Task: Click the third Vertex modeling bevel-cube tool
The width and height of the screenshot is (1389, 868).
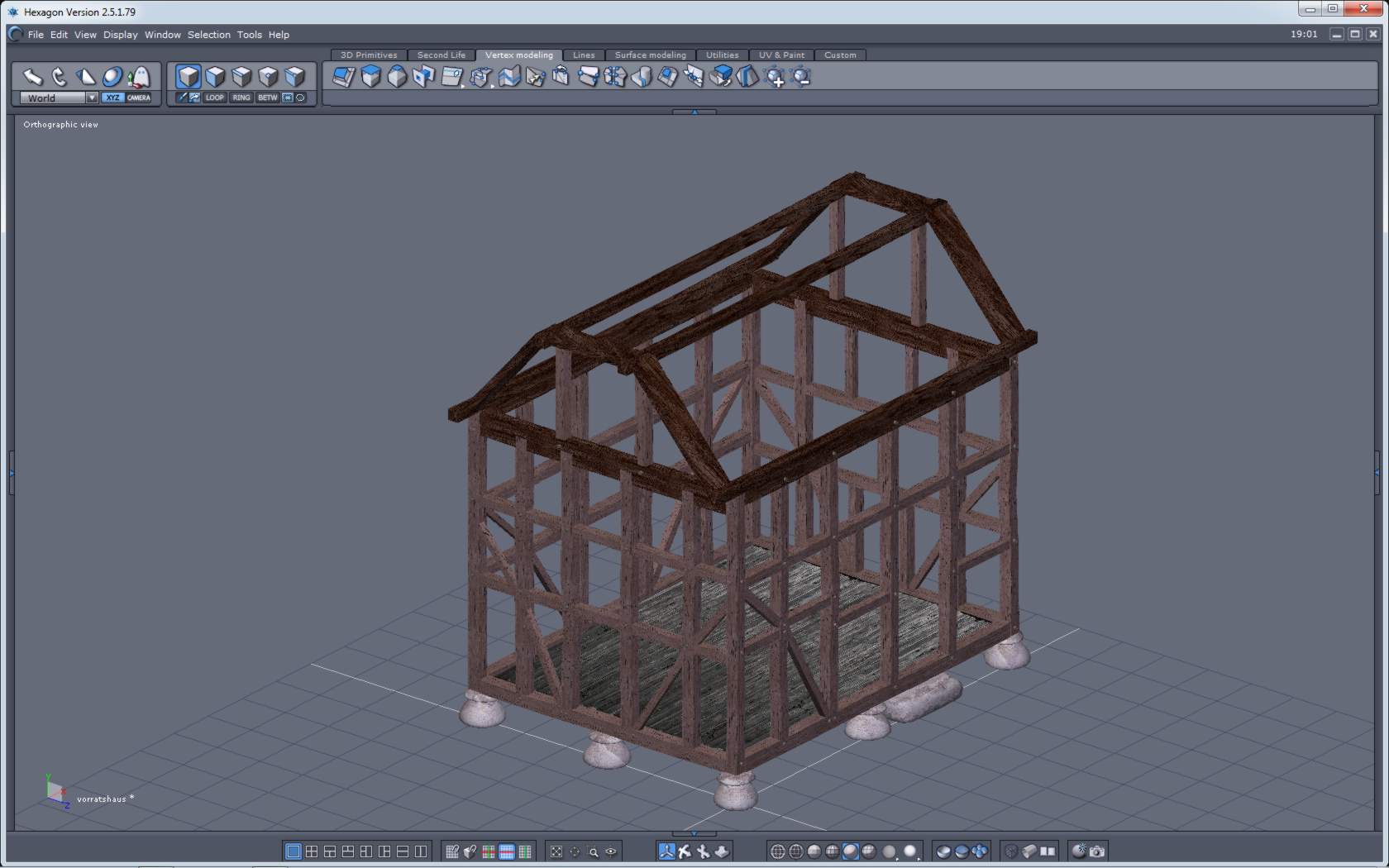Action: 398,77
